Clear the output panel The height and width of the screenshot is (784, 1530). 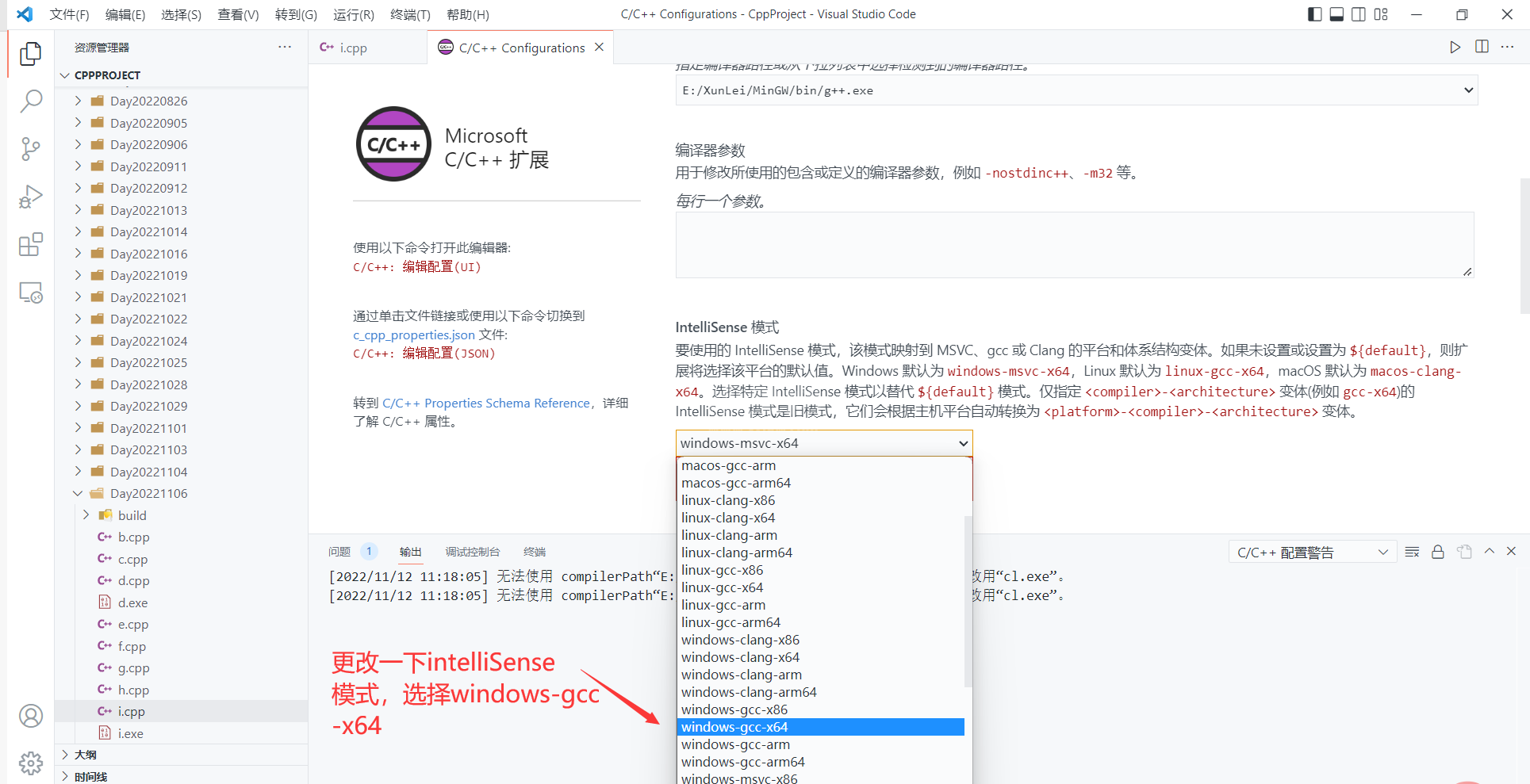click(1412, 552)
